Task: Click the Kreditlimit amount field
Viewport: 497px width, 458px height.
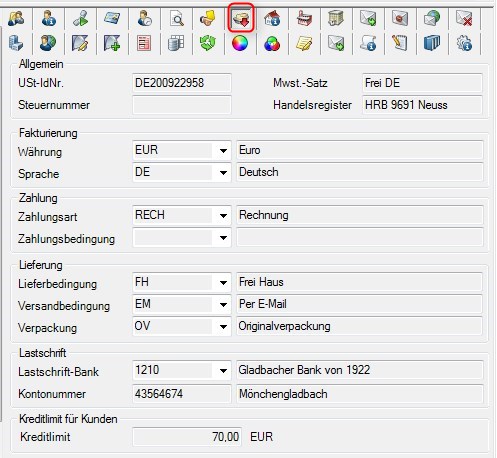Action: 187,437
